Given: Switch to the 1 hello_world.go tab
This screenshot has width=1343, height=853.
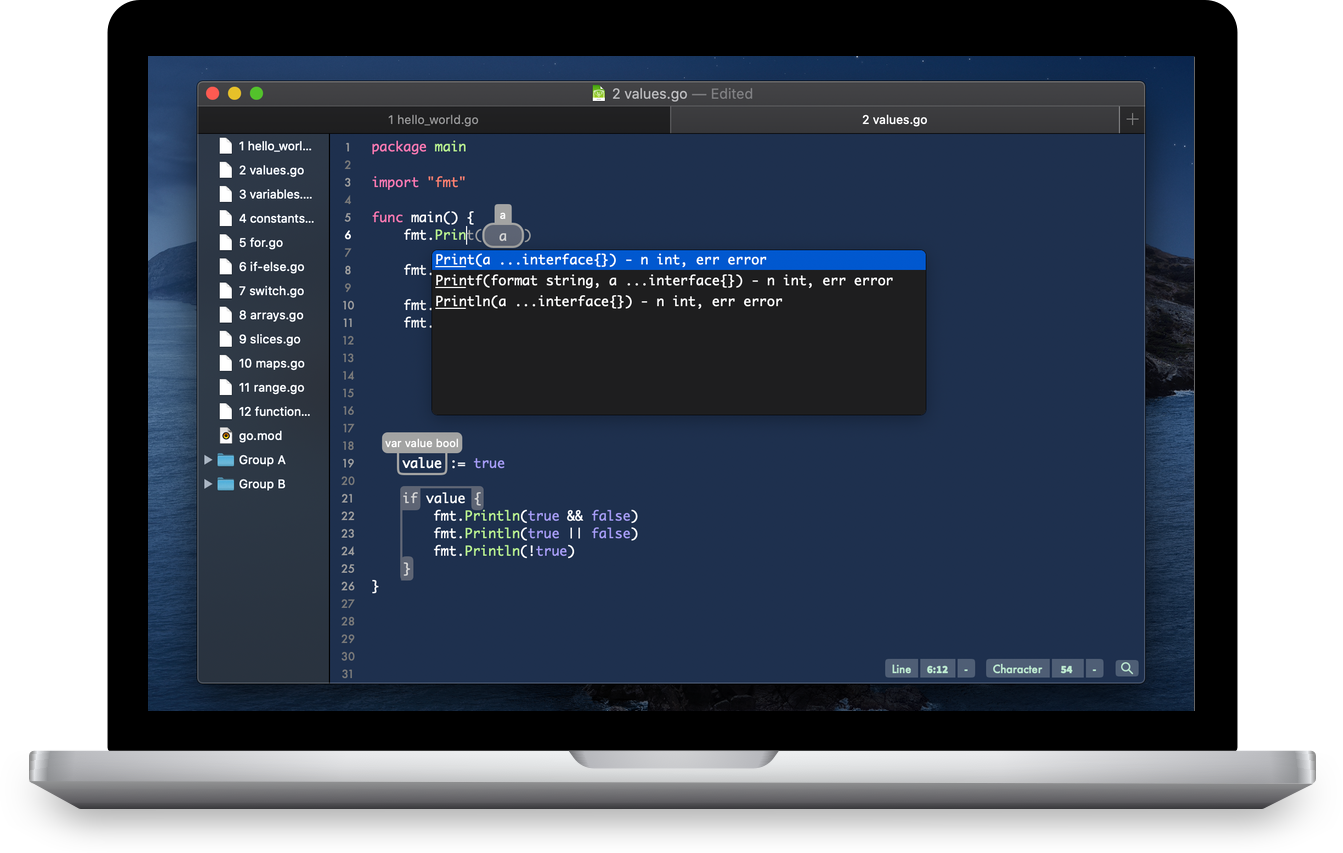Looking at the screenshot, I should (434, 119).
